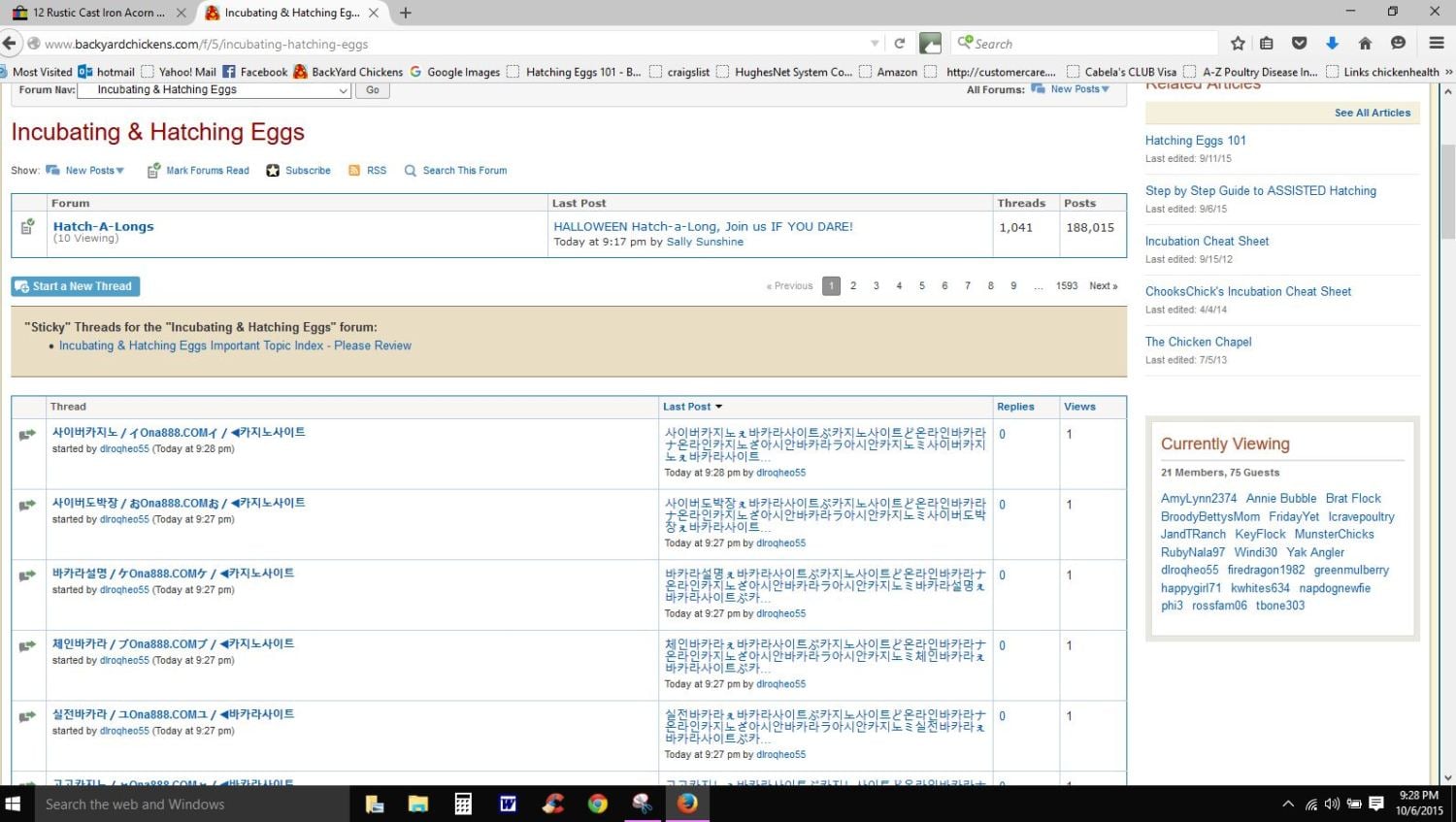Click the Subscribe star icon
Viewport: 1456px width, 822px height.
coord(273,171)
